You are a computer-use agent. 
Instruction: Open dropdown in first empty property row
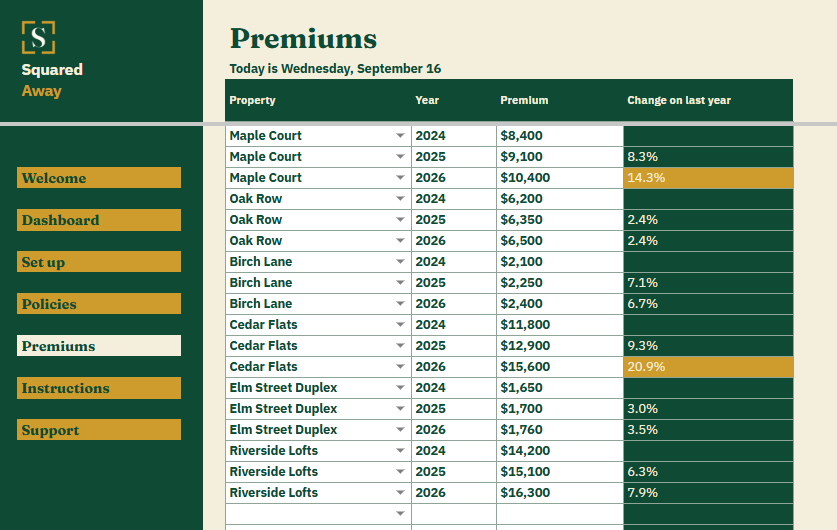click(x=400, y=513)
